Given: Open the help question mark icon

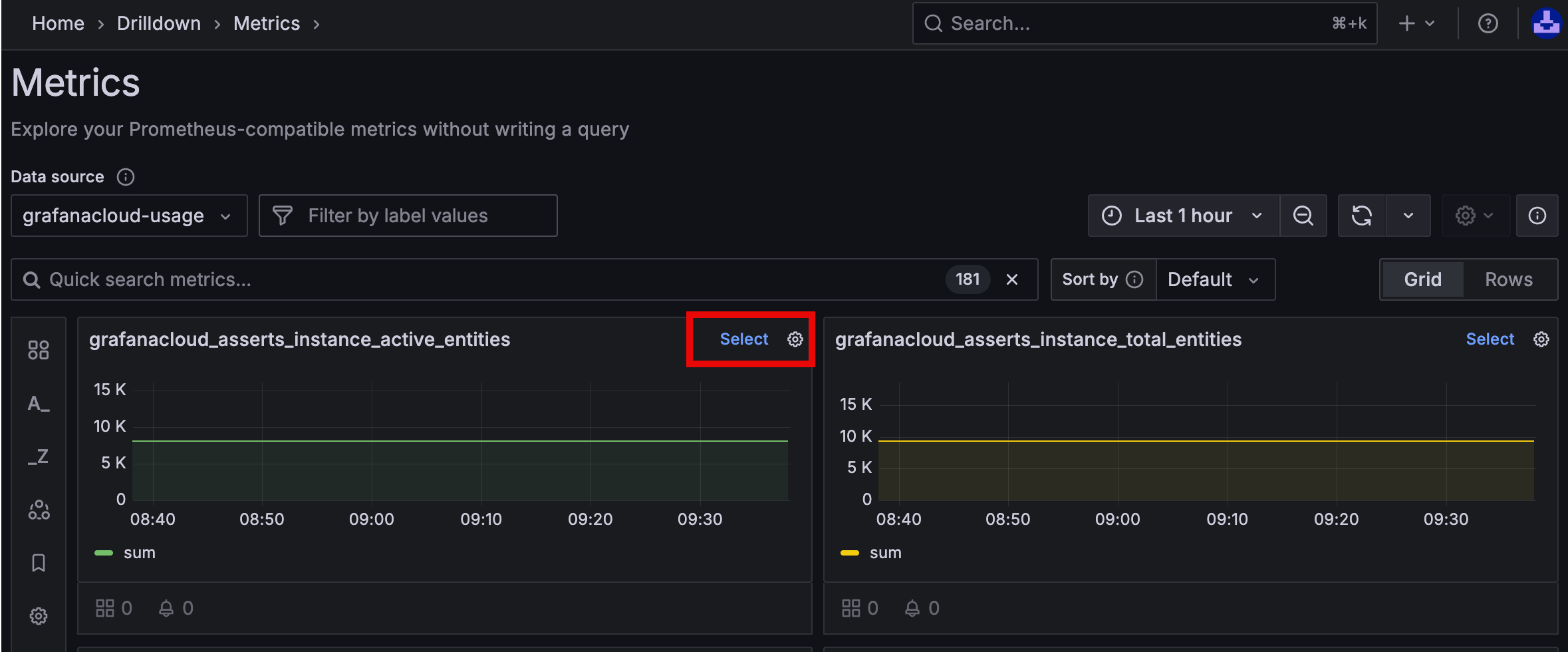Looking at the screenshot, I should (1488, 24).
